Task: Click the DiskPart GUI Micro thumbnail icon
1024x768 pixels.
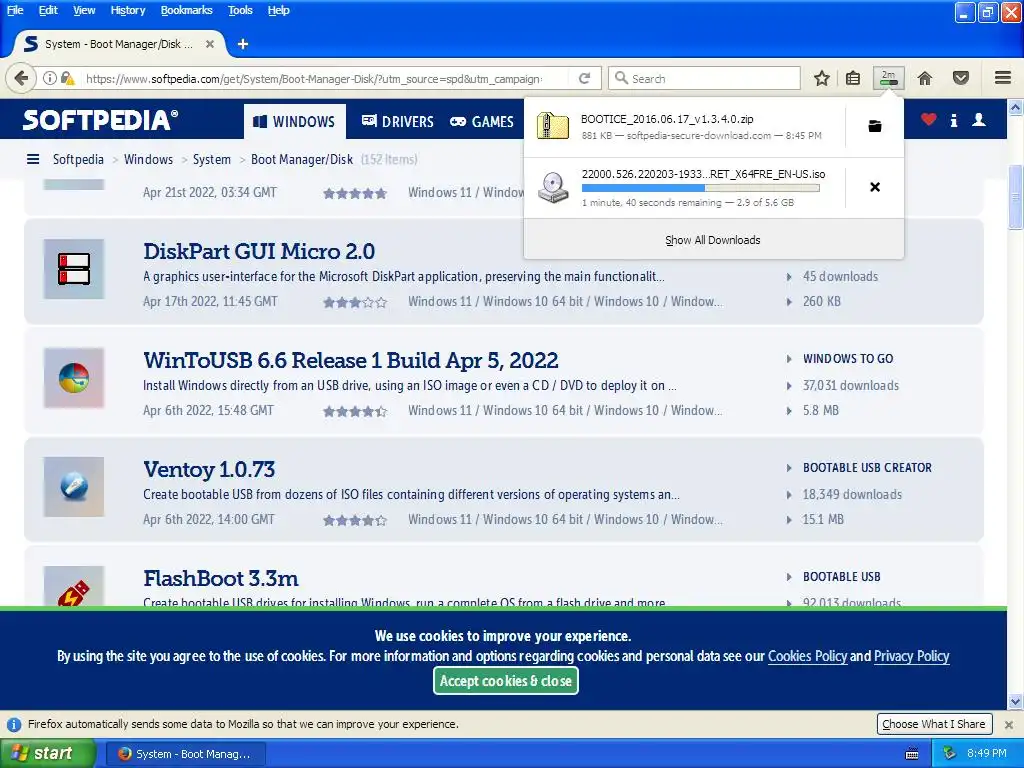Action: [74, 269]
